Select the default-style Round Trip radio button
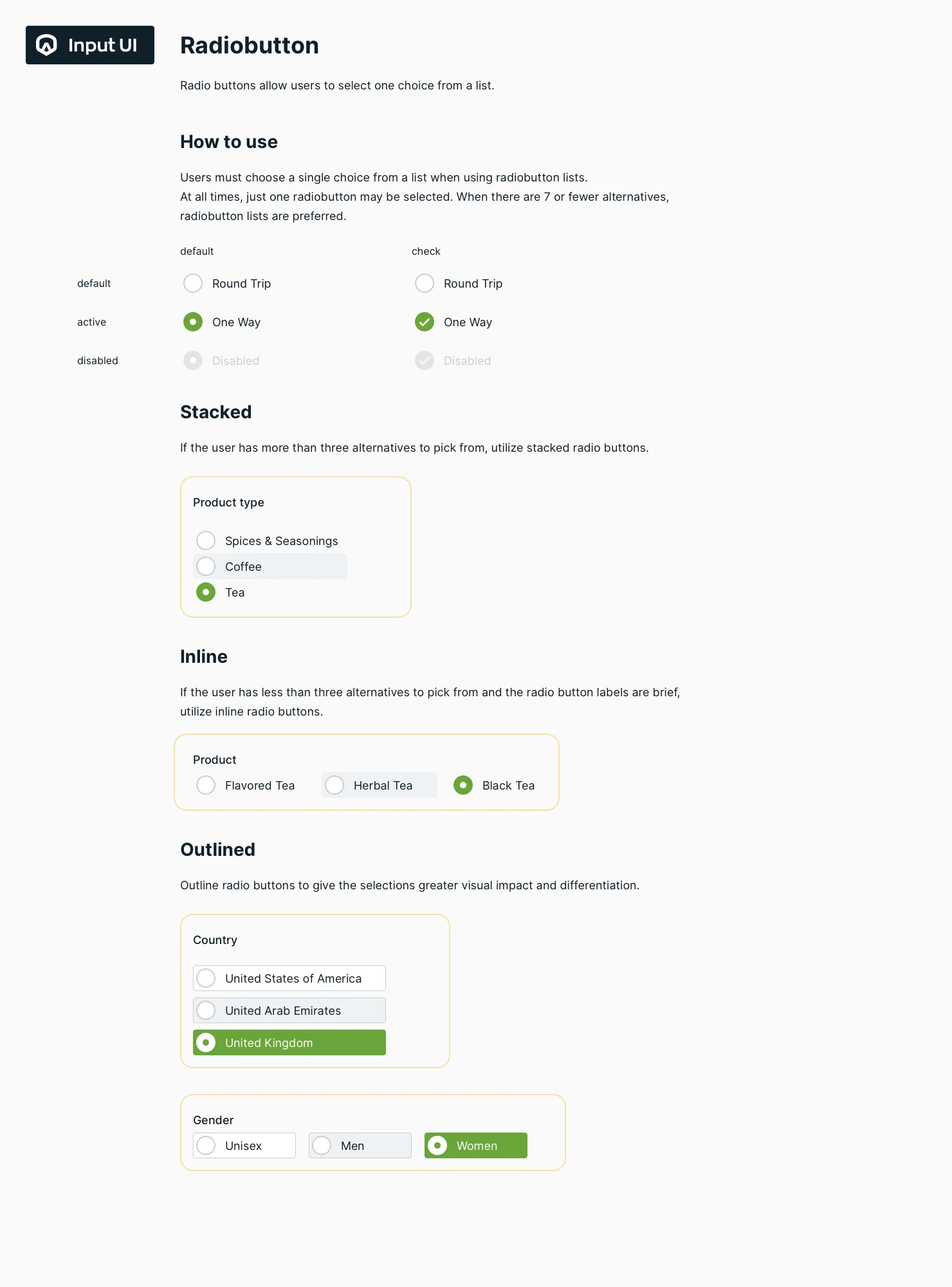Screen dimensions: 952x1287 point(193,283)
